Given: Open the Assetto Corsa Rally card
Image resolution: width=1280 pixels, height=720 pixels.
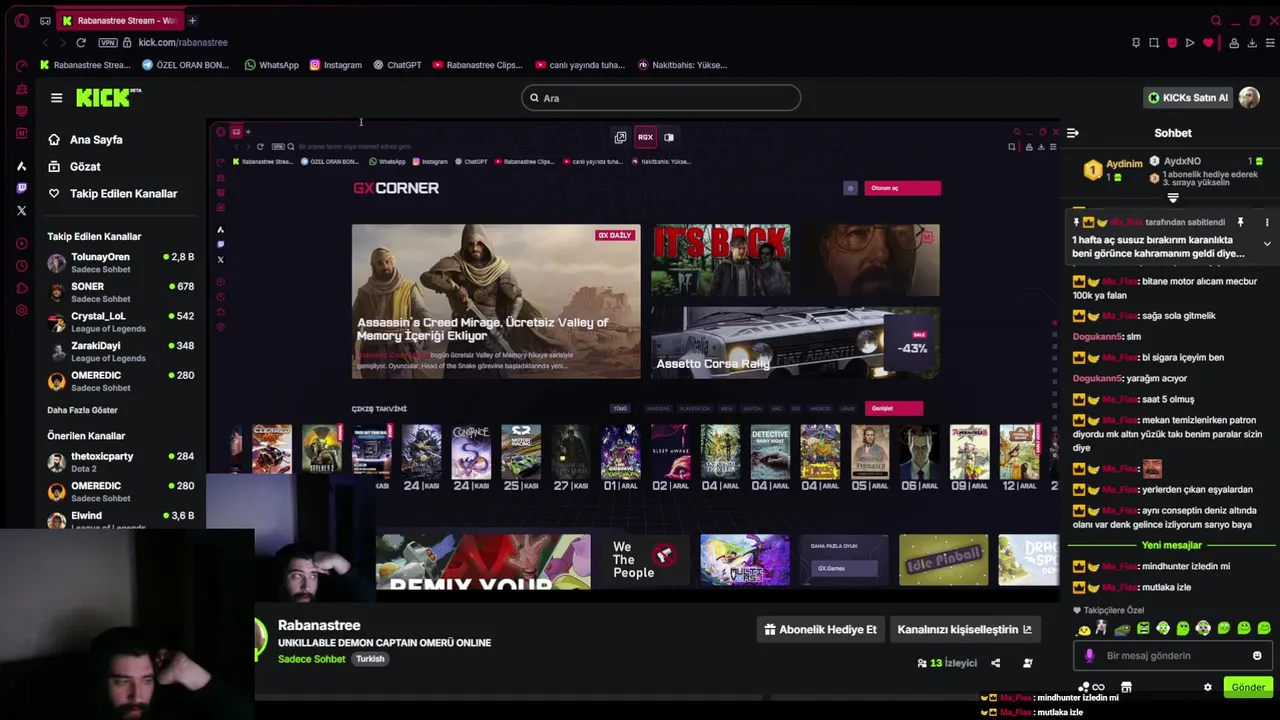Looking at the screenshot, I should click(x=795, y=342).
